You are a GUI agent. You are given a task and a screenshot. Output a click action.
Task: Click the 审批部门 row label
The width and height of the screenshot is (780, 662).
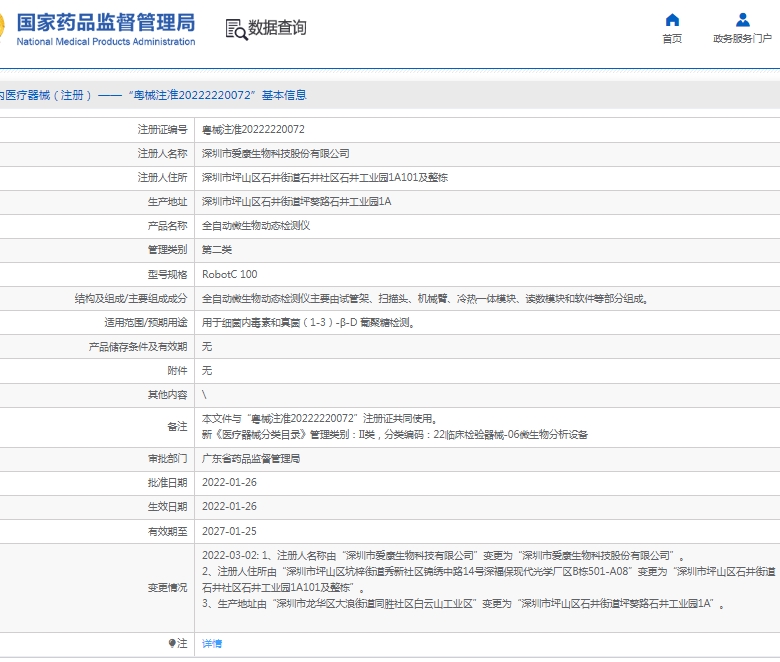168,459
